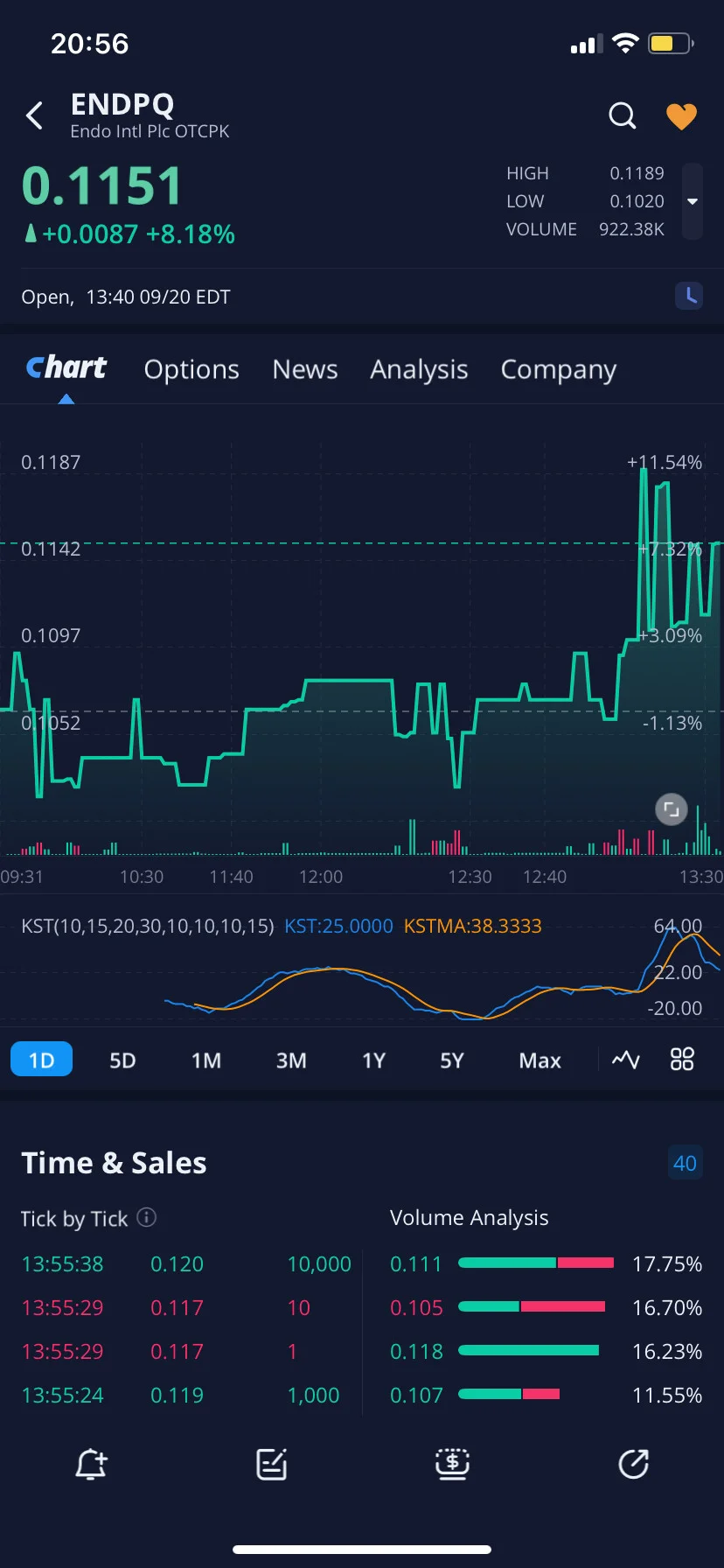Viewport: 724px width, 1568px height.
Task: Select the Max time range
Action: [x=540, y=1060]
